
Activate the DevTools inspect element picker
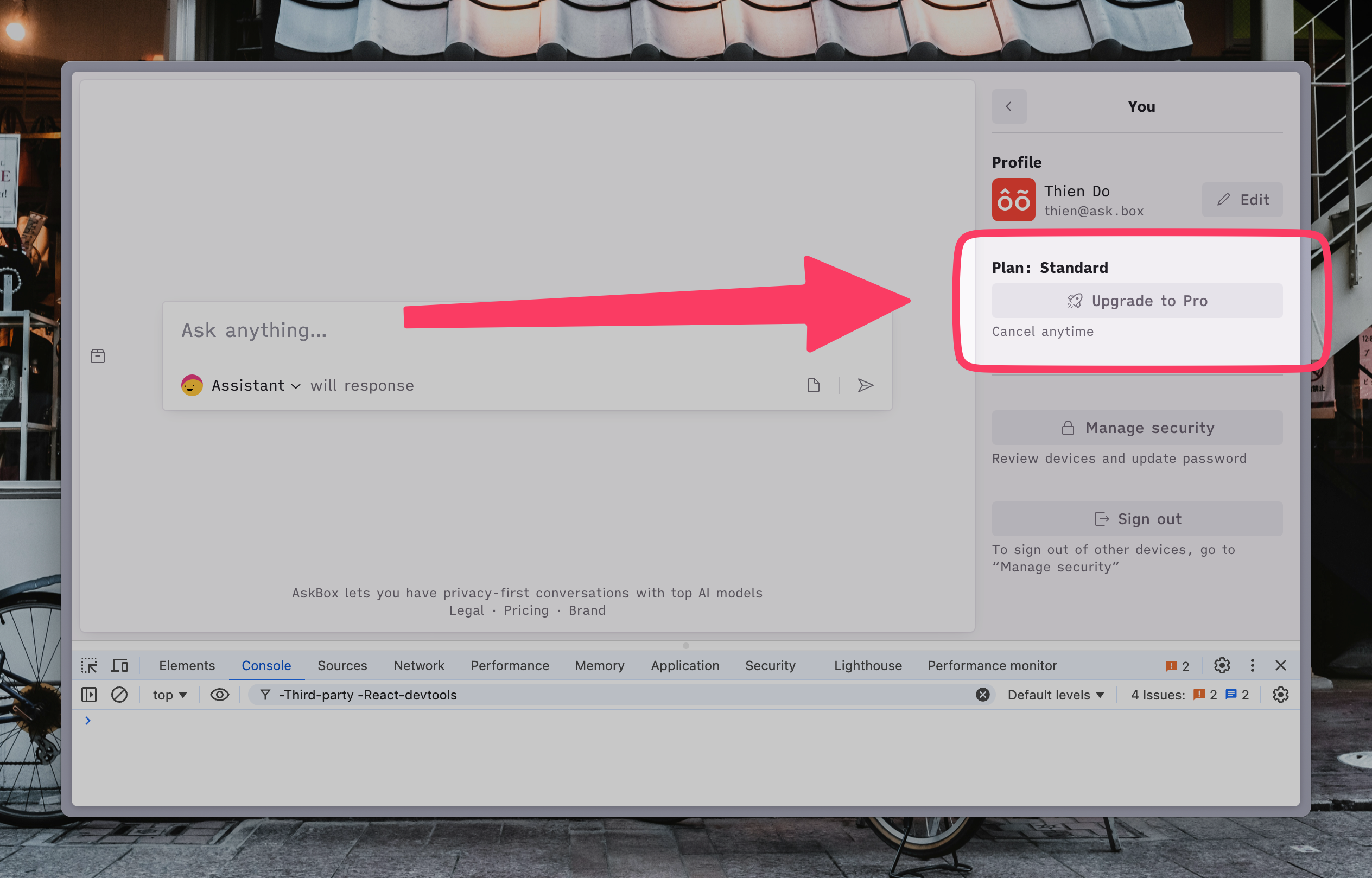pos(89,665)
